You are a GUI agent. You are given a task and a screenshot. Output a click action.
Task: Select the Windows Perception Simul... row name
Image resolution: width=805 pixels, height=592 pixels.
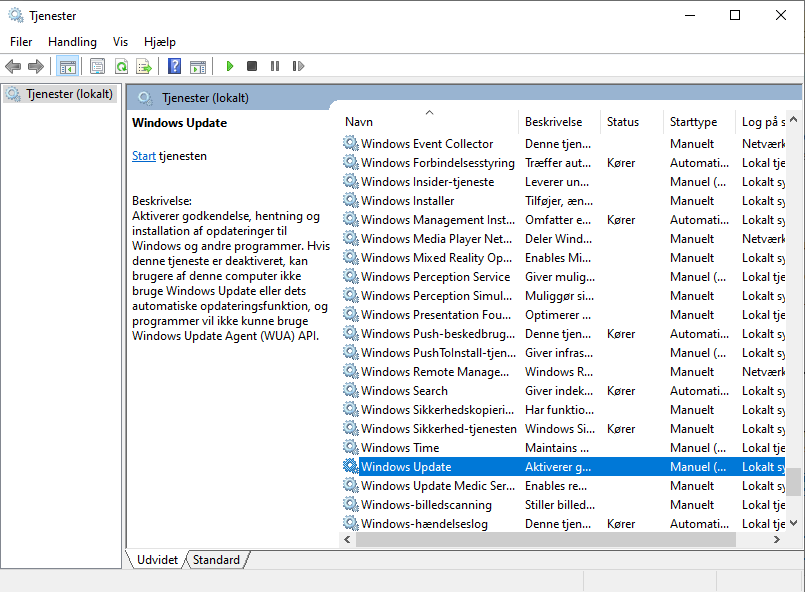pos(436,296)
